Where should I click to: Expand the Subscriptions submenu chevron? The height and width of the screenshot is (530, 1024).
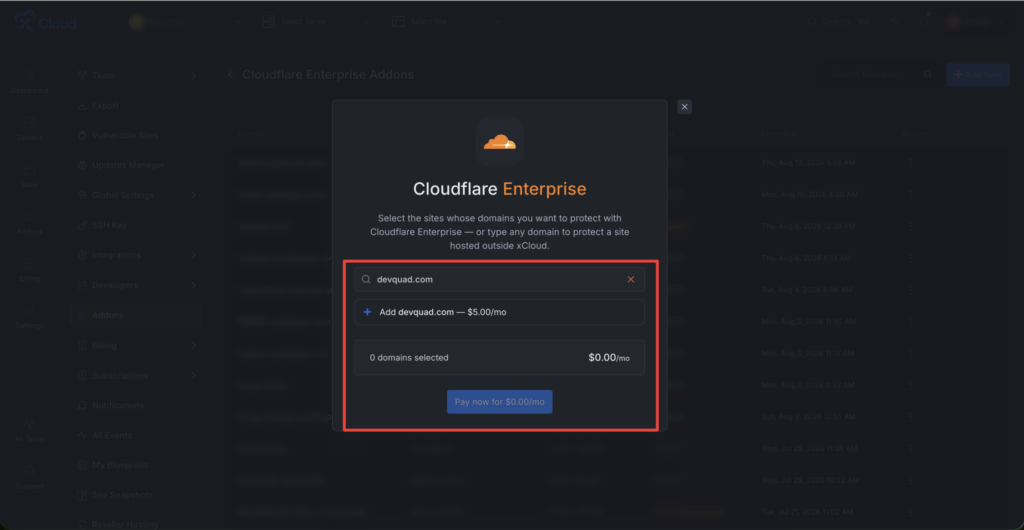click(x=193, y=375)
